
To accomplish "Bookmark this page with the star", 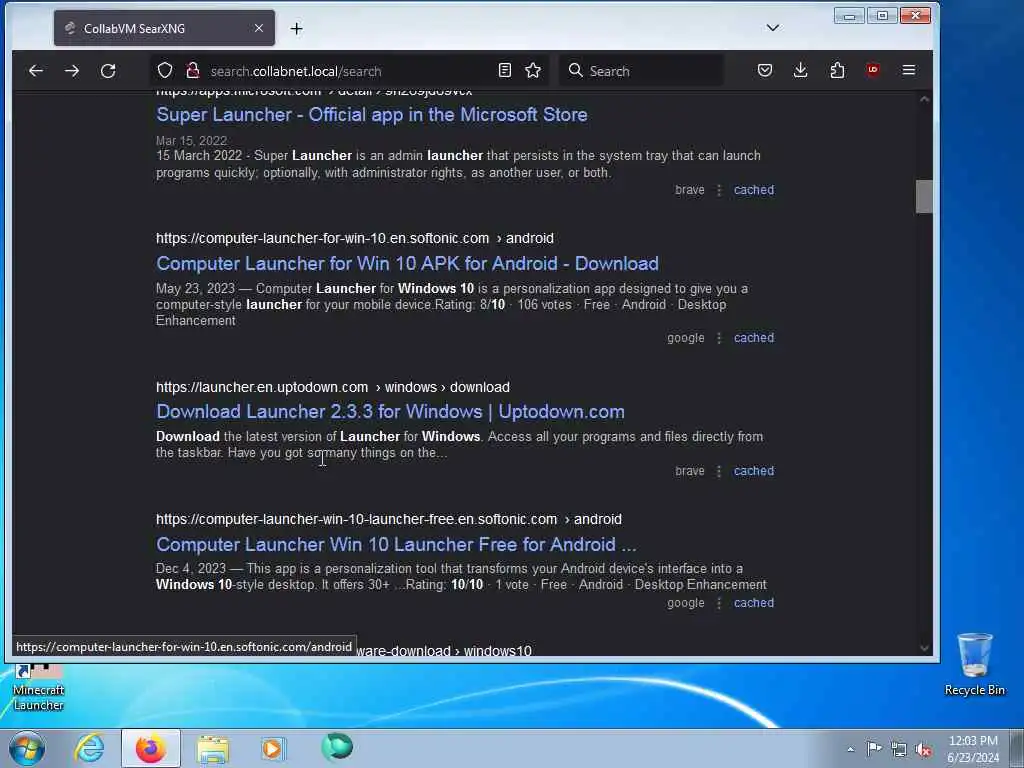I will pos(533,71).
